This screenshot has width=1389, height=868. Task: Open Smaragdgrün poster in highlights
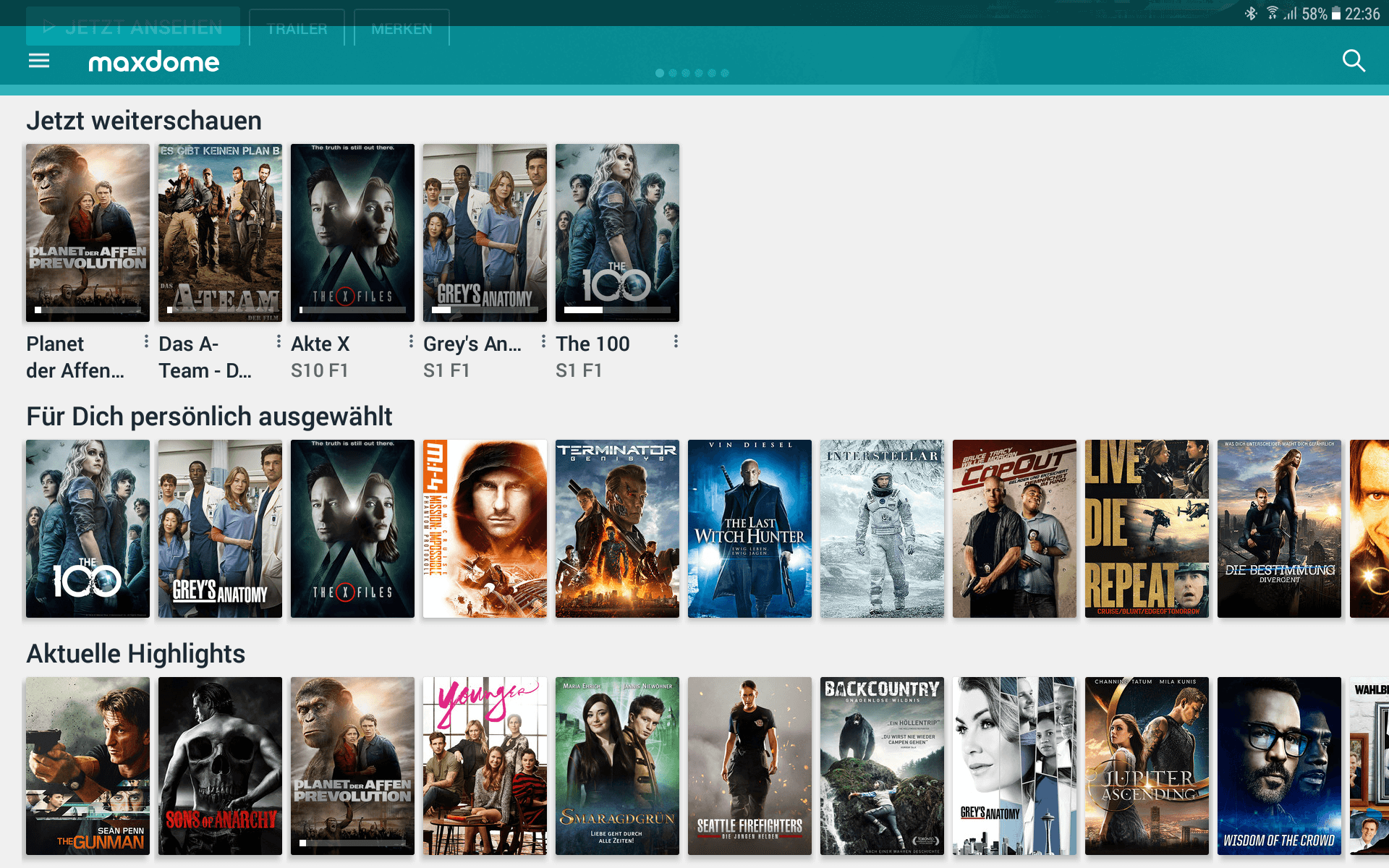point(617,766)
